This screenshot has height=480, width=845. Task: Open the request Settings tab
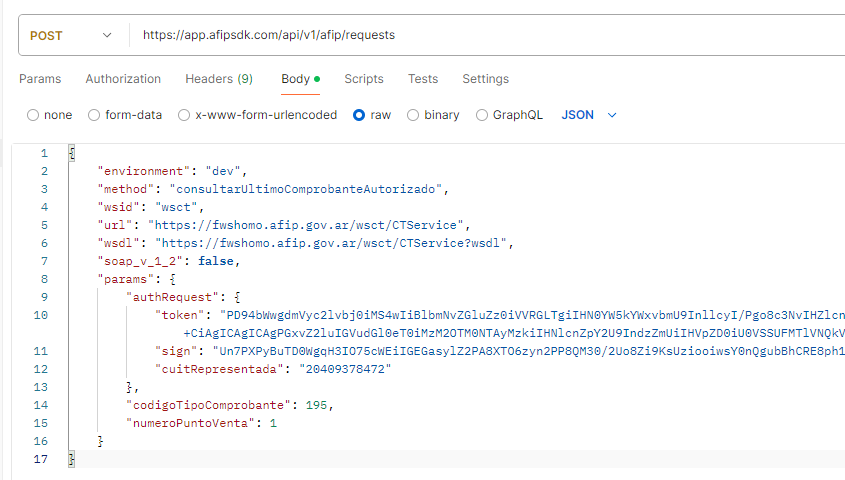point(485,79)
